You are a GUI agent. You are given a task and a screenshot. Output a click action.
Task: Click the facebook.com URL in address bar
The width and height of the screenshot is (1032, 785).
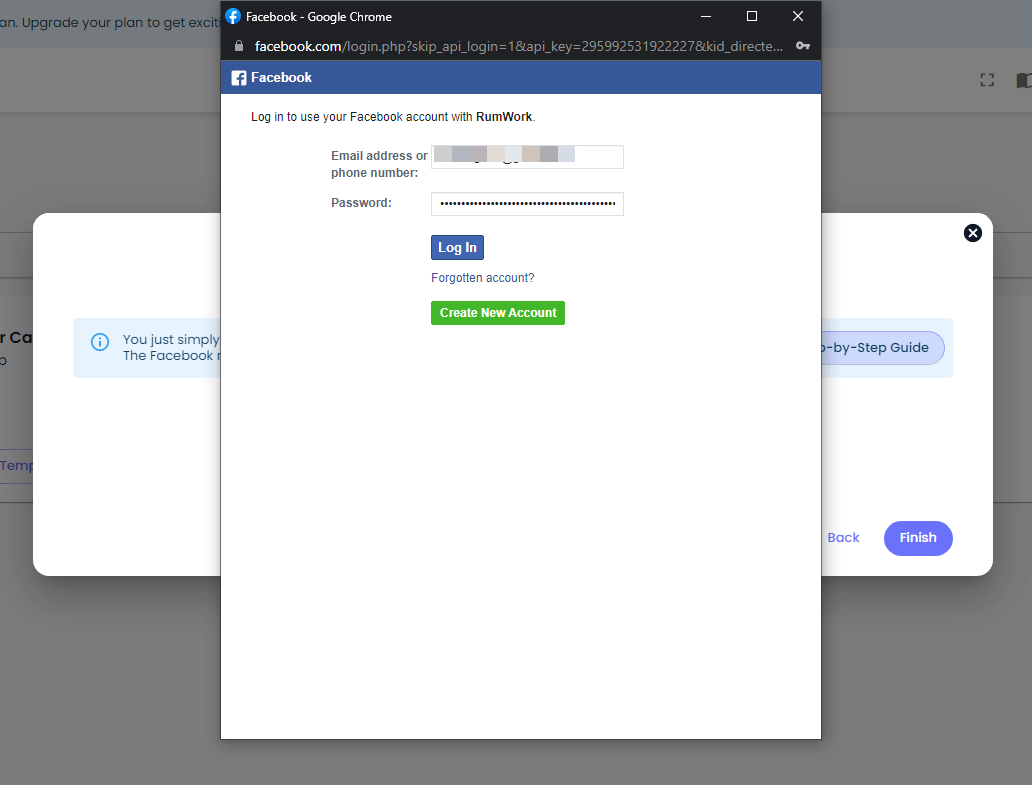tap(518, 46)
